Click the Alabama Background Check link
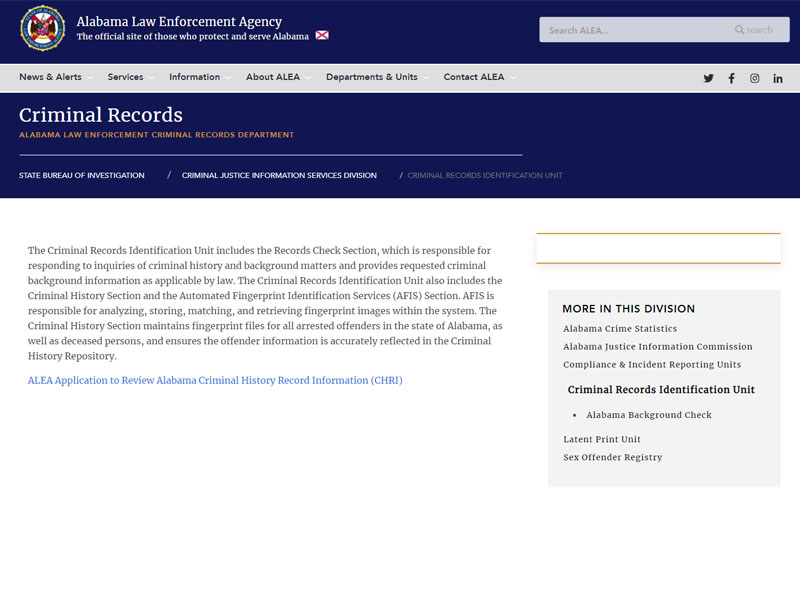This screenshot has width=800, height=600. (648, 414)
